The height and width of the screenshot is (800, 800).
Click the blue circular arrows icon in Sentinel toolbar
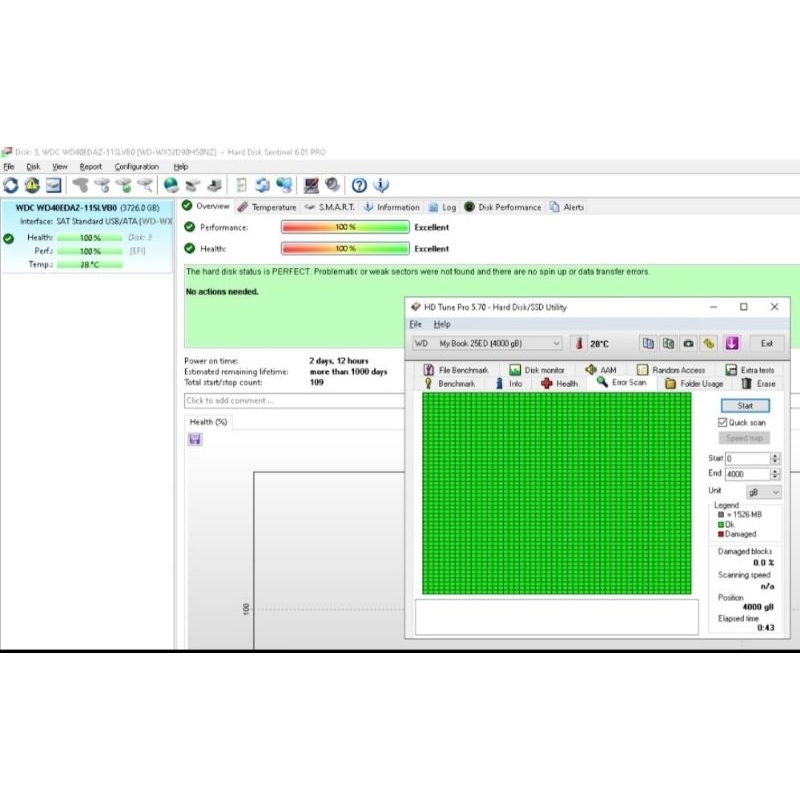(x=262, y=185)
